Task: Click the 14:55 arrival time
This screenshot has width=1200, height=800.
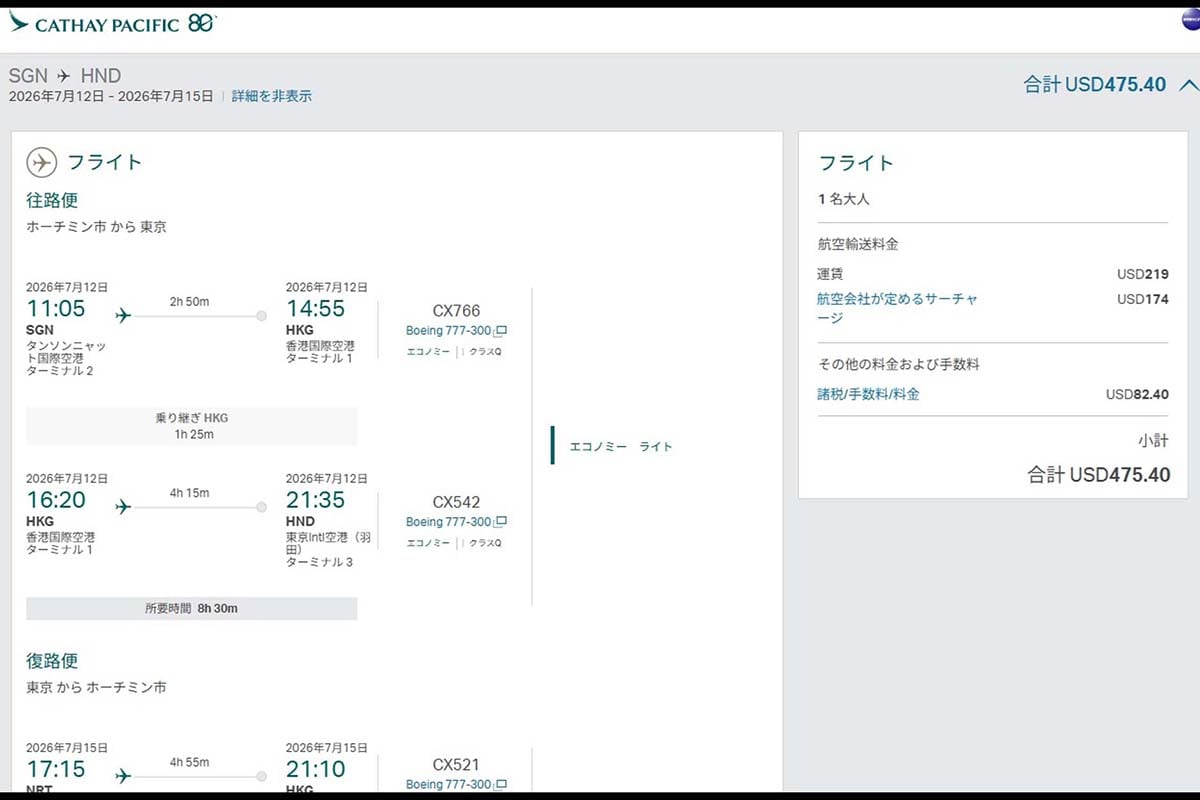Action: (316, 308)
